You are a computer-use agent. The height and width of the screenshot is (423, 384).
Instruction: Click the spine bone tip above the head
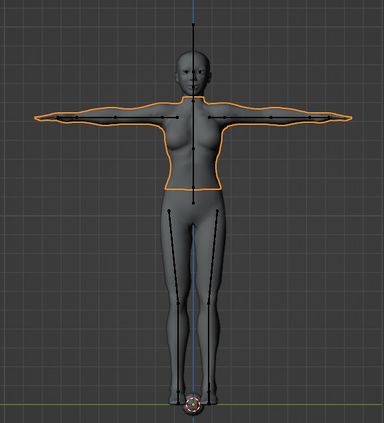[193, 25]
